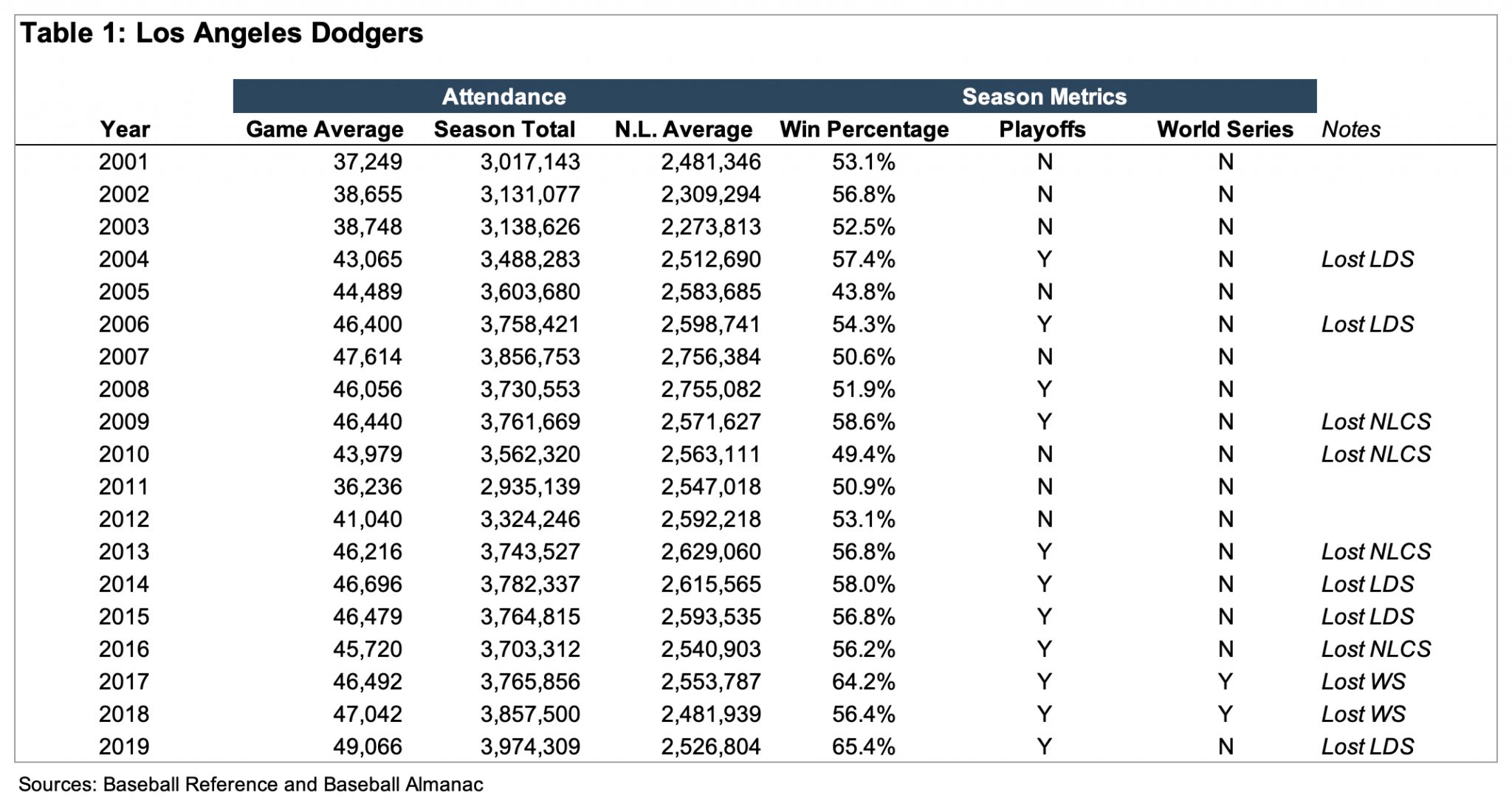Image resolution: width=1512 pixels, height=801 pixels.
Task: Select the World Series Y in the 2017 row
Action: click(x=1225, y=681)
